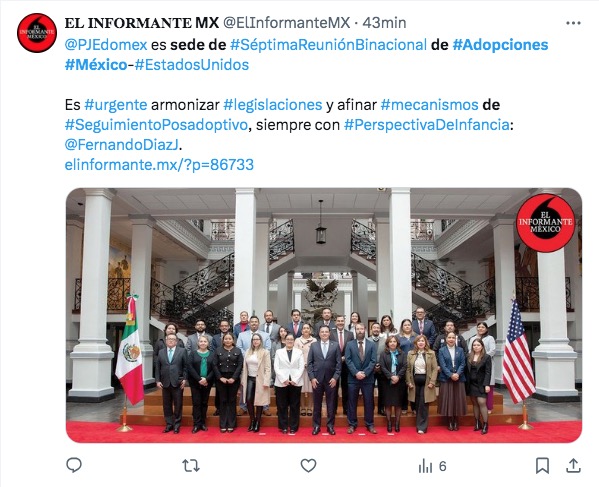Open the reply comment icon
This screenshot has width=599, height=487.
74,465
